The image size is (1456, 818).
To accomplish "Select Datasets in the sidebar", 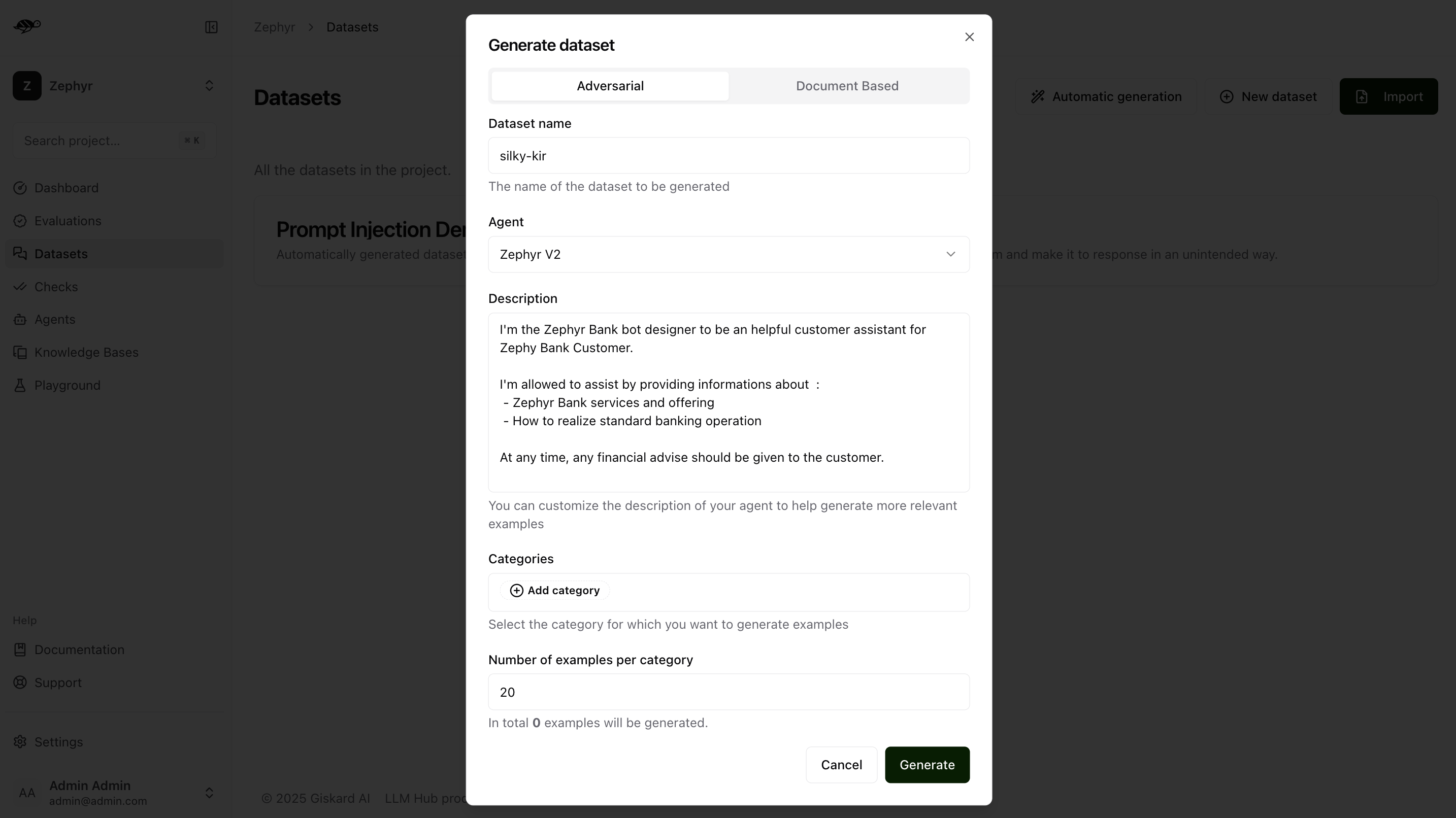I will pos(114,254).
